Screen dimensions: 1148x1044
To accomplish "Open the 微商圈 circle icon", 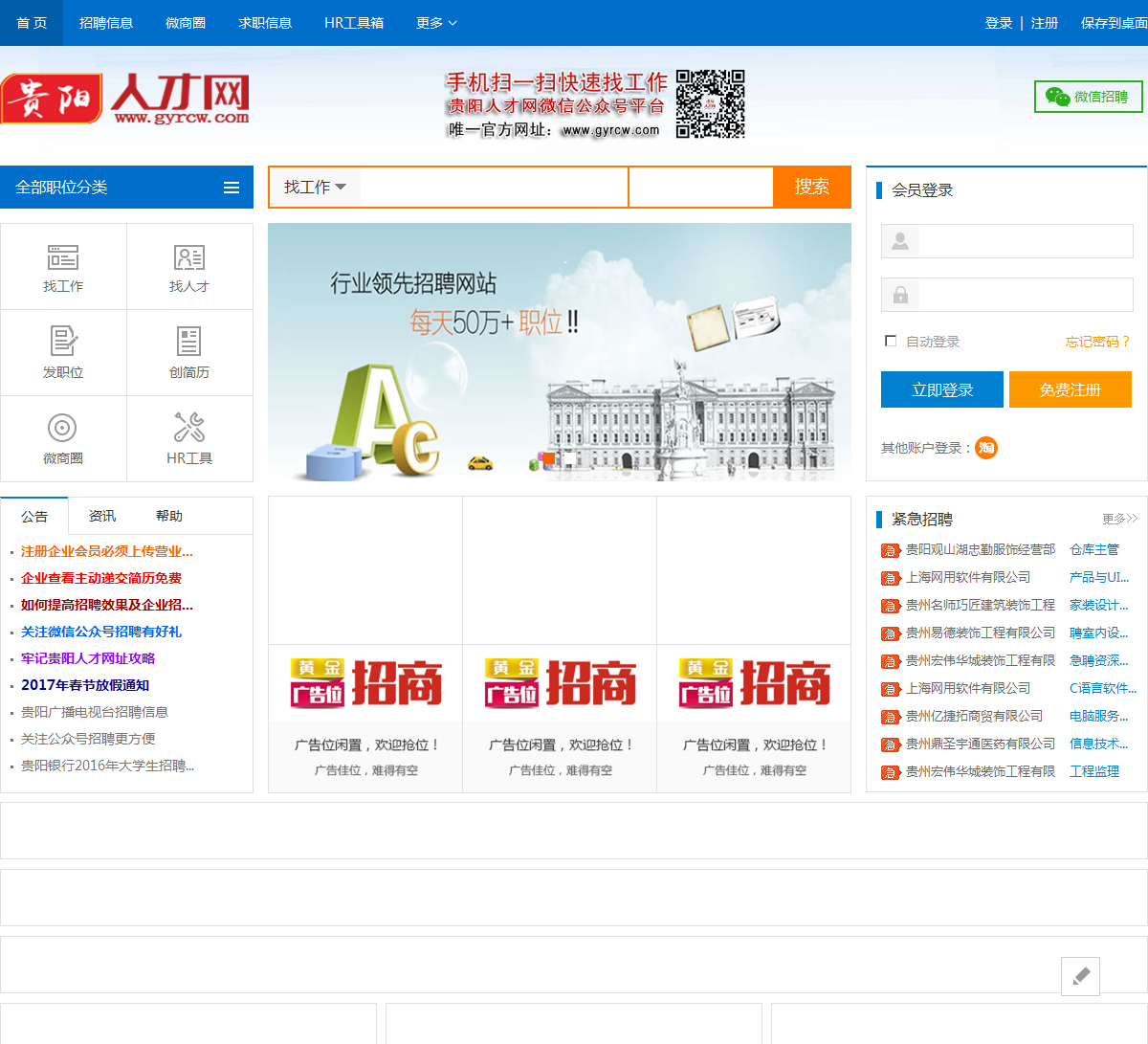I will tap(62, 428).
